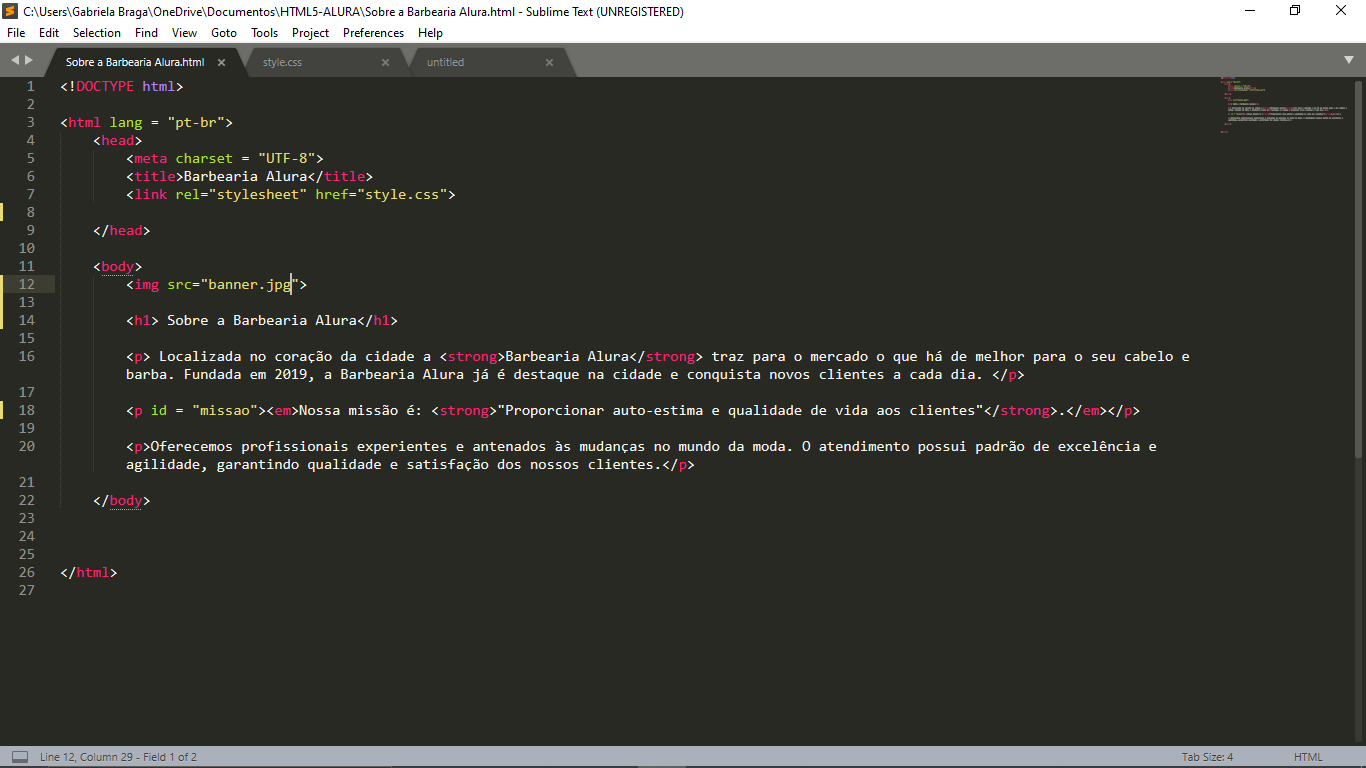
Task: Open the Help menu
Action: click(430, 33)
